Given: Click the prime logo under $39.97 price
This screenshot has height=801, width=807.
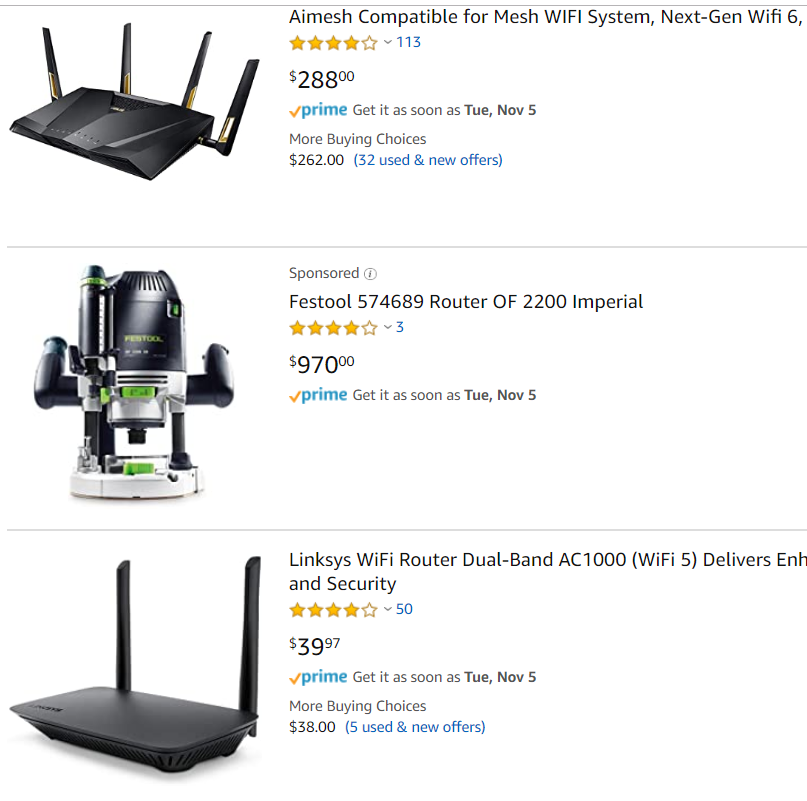Looking at the screenshot, I should [x=318, y=677].
